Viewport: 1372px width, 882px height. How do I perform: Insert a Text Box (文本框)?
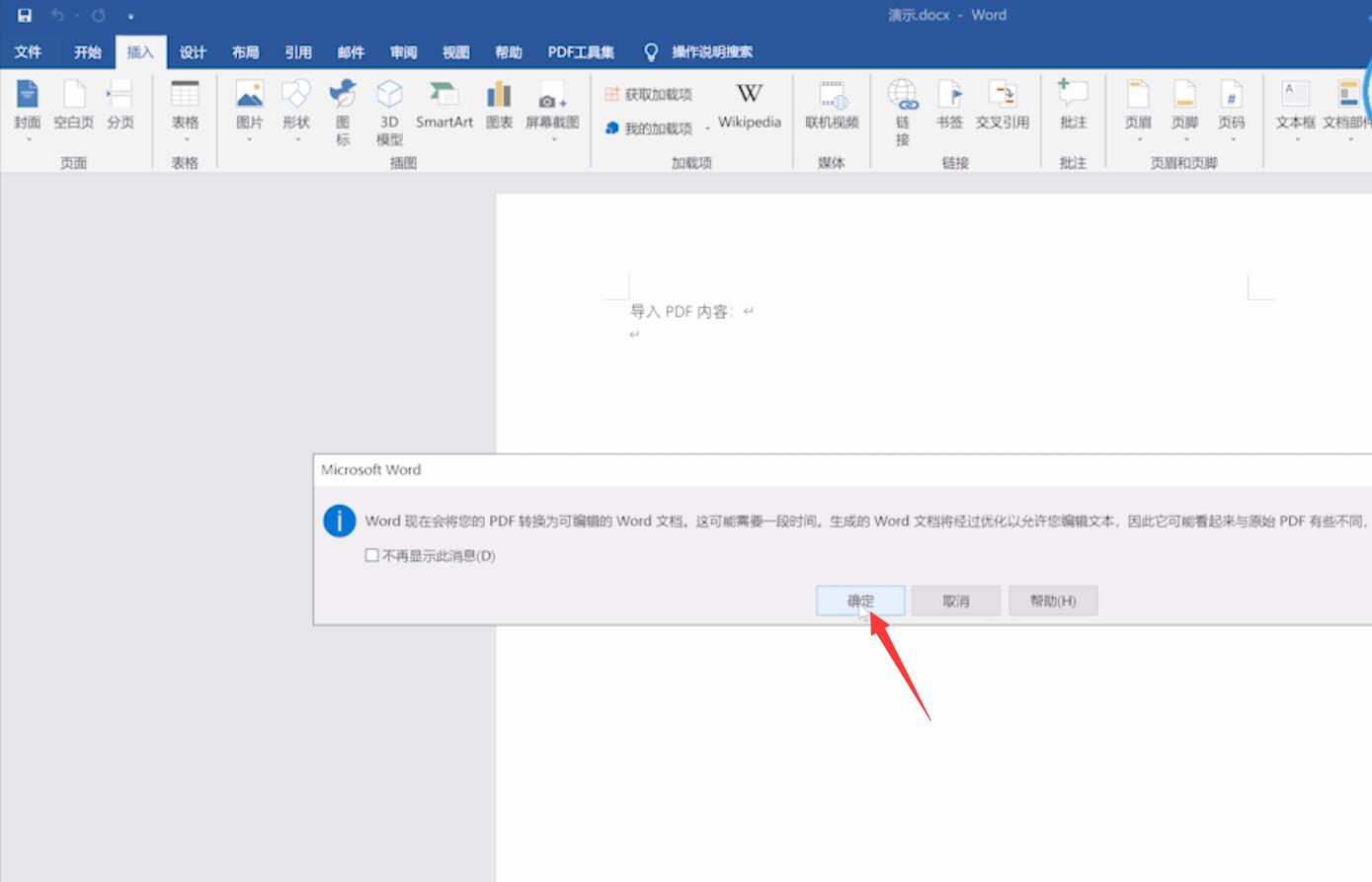point(1295,111)
